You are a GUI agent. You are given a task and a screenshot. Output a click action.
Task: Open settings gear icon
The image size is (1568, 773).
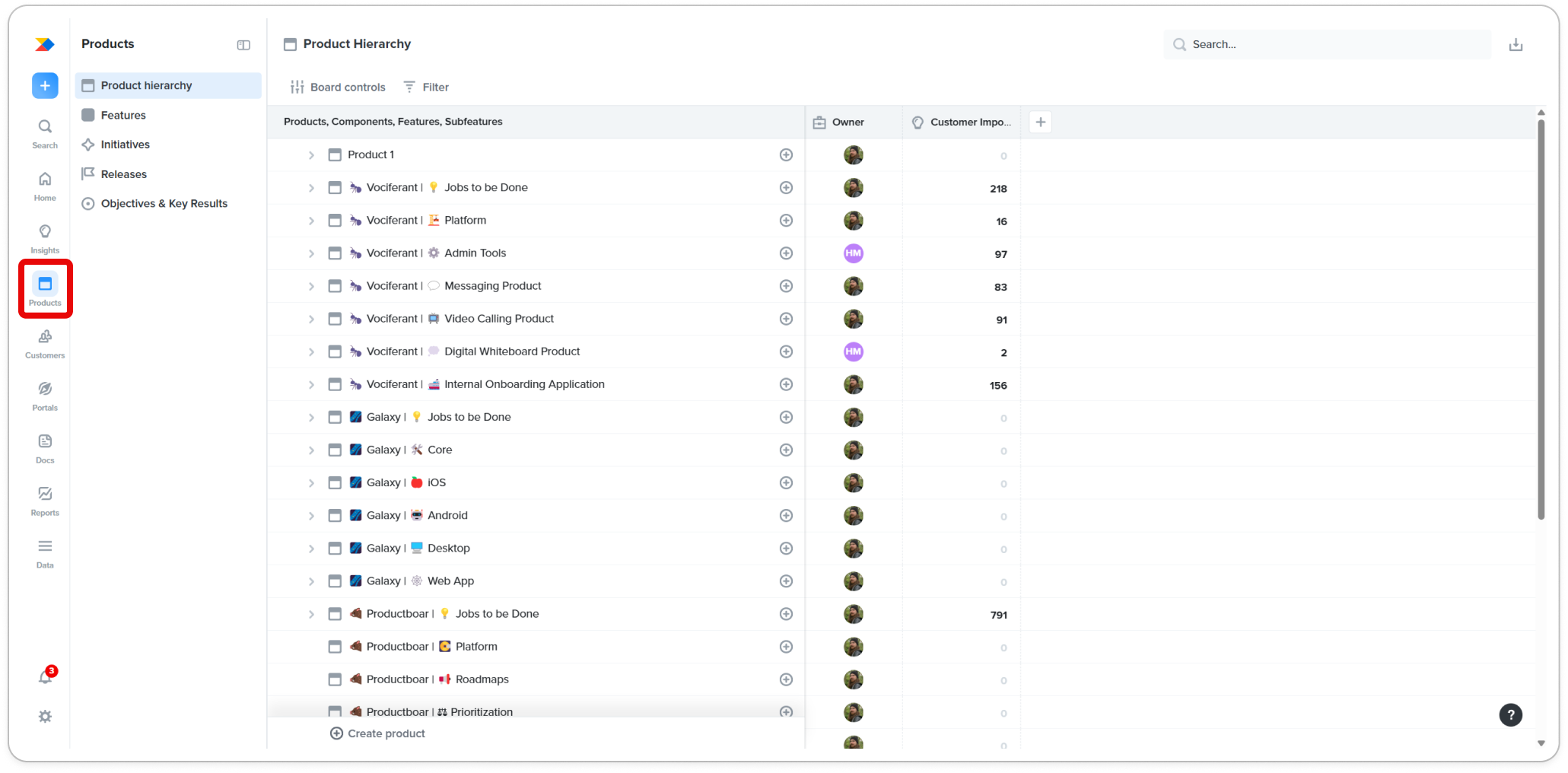[45, 716]
